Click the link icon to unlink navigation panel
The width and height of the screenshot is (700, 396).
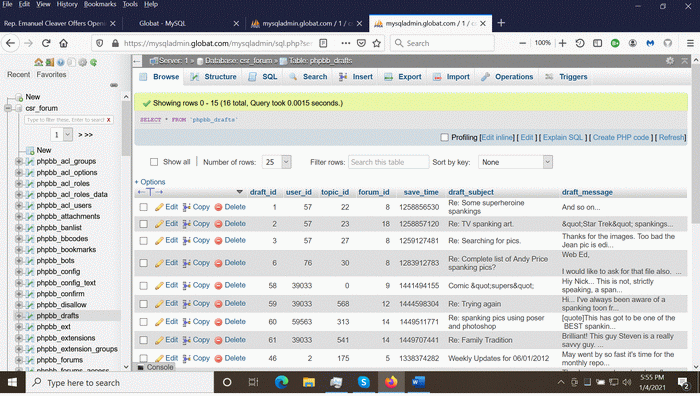114,85
